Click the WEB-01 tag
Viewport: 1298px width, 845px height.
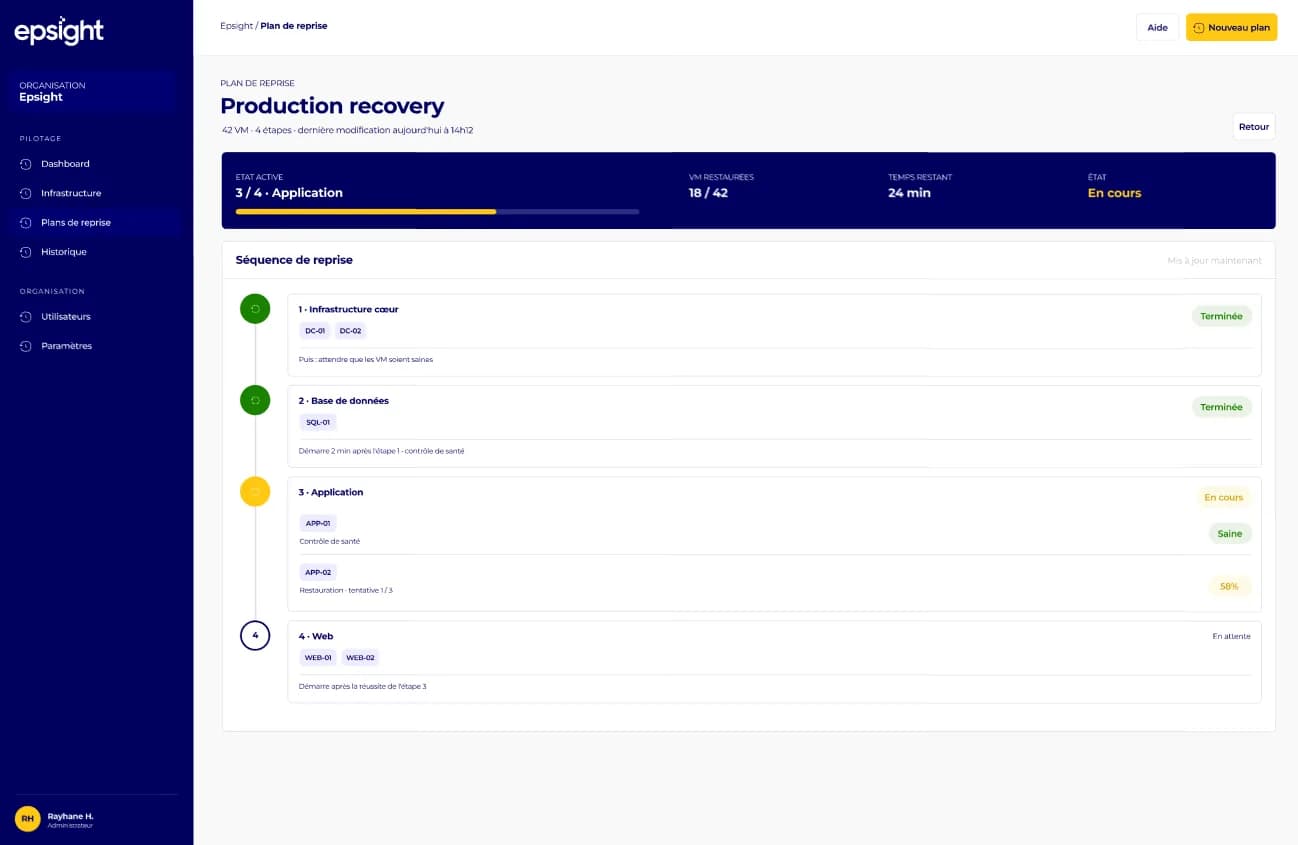pyautogui.click(x=318, y=658)
